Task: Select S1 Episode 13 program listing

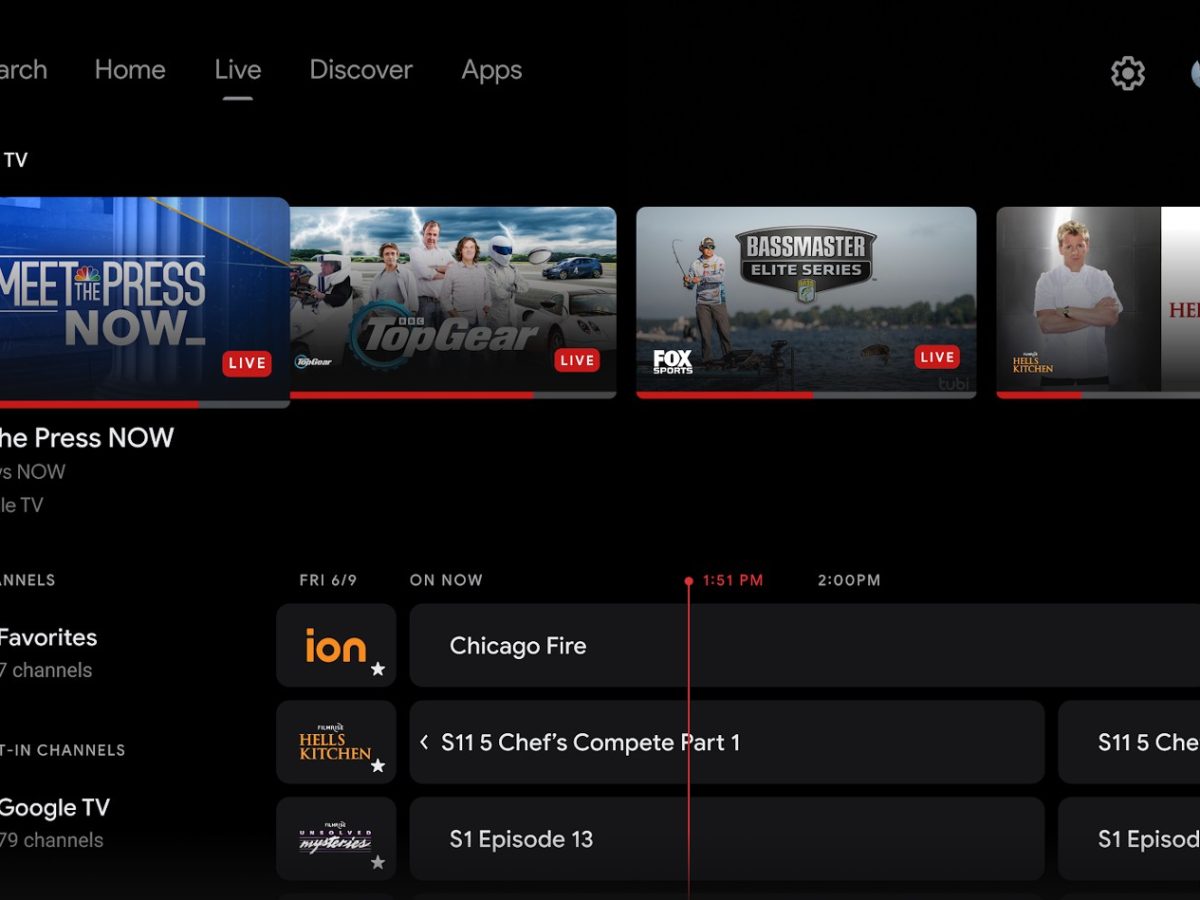Action: coord(726,839)
